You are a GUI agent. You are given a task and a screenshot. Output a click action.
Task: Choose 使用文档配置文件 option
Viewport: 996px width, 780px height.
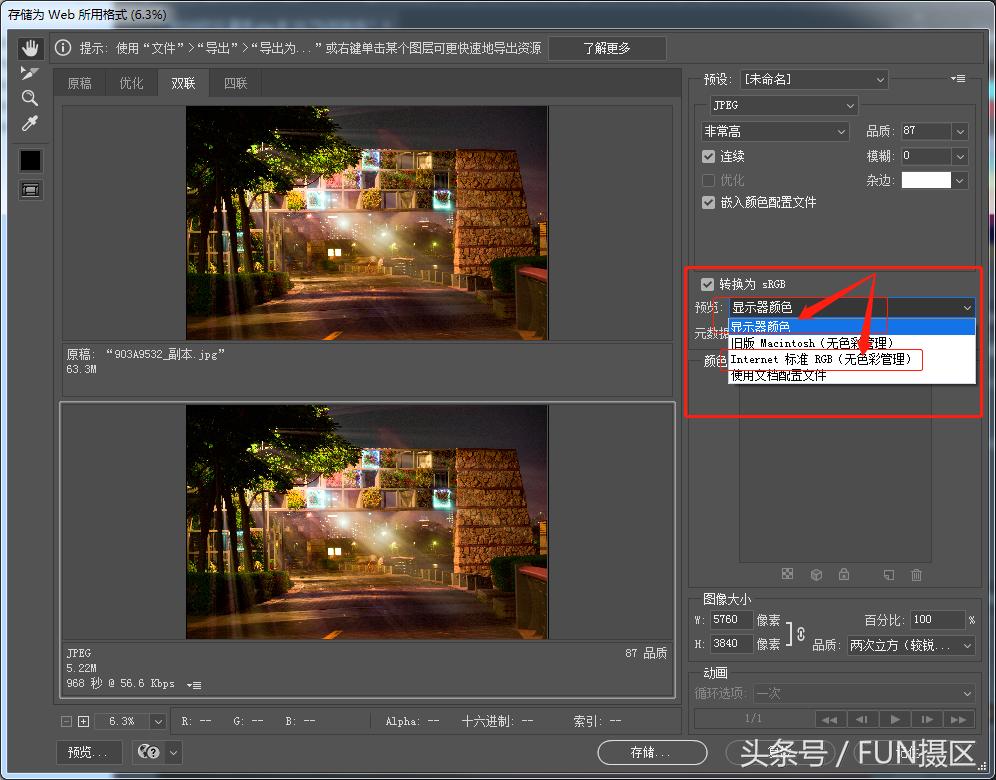pyautogui.click(x=851, y=375)
